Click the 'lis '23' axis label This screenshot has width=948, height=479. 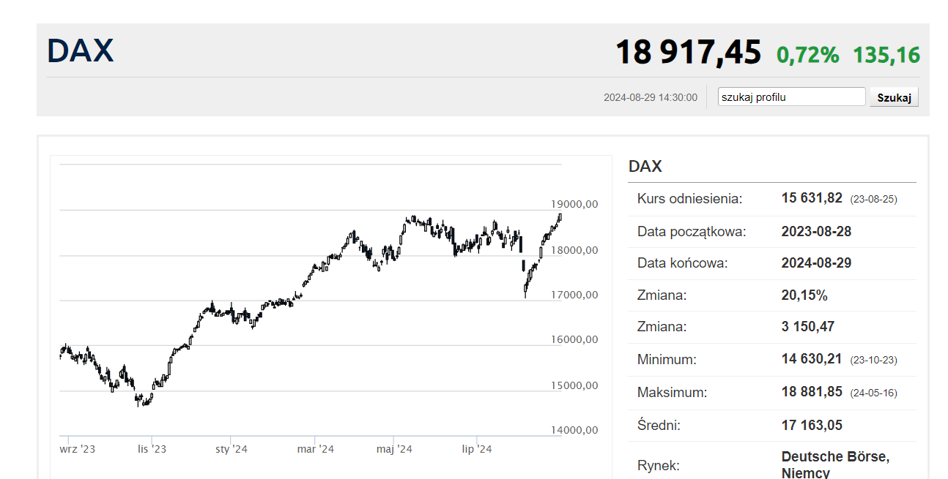point(152,449)
